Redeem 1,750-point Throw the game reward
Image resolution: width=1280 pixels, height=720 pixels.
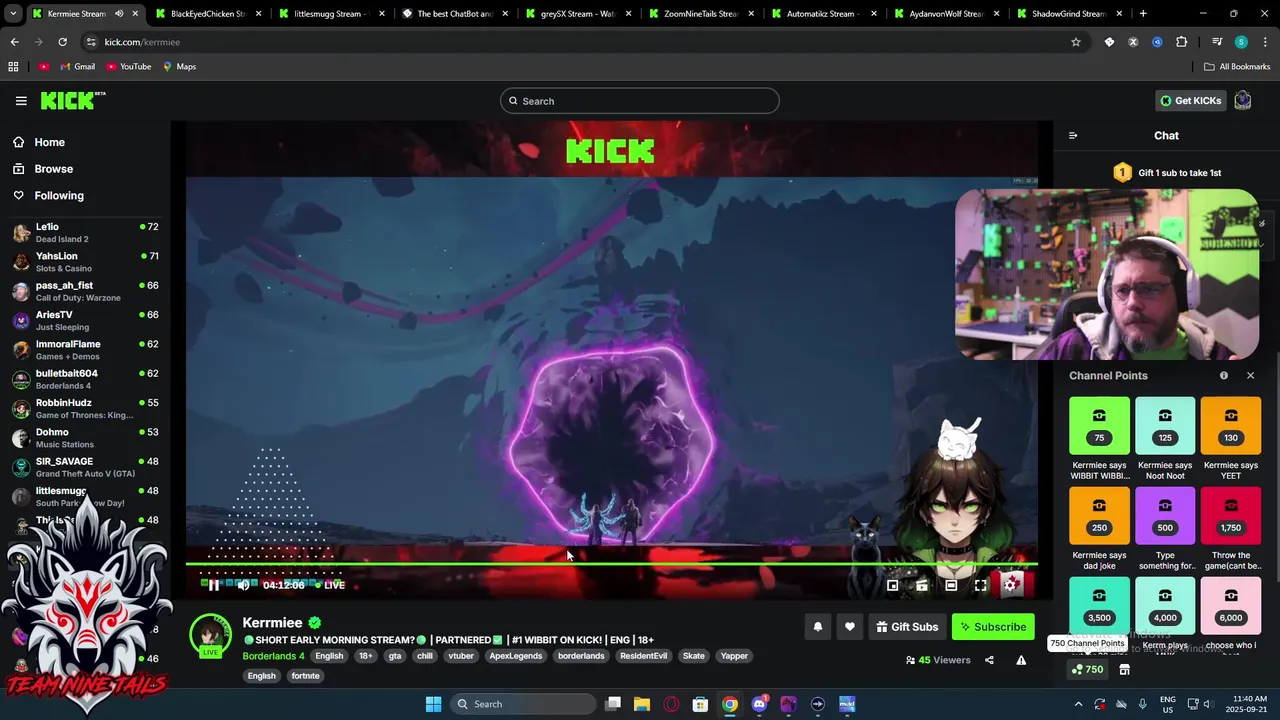(1231, 516)
